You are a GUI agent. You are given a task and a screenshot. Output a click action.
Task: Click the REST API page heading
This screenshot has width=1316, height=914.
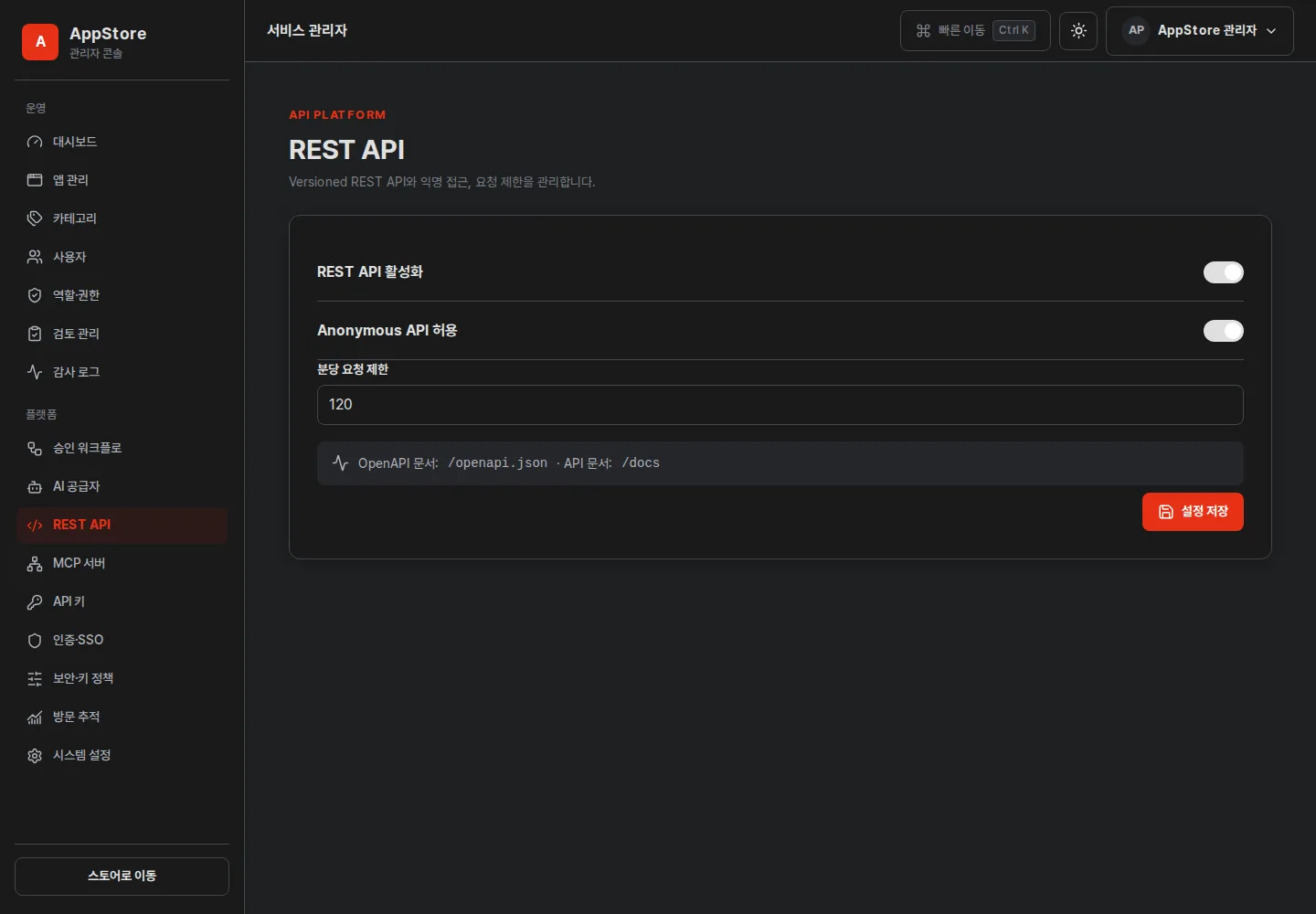[346, 150]
